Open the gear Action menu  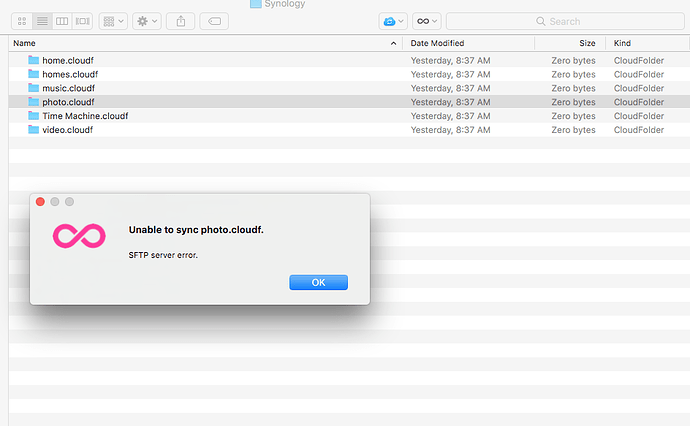point(147,21)
